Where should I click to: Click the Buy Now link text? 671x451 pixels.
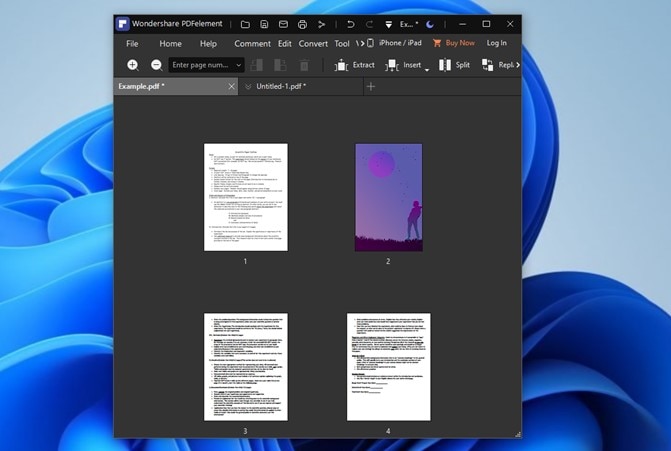click(460, 43)
